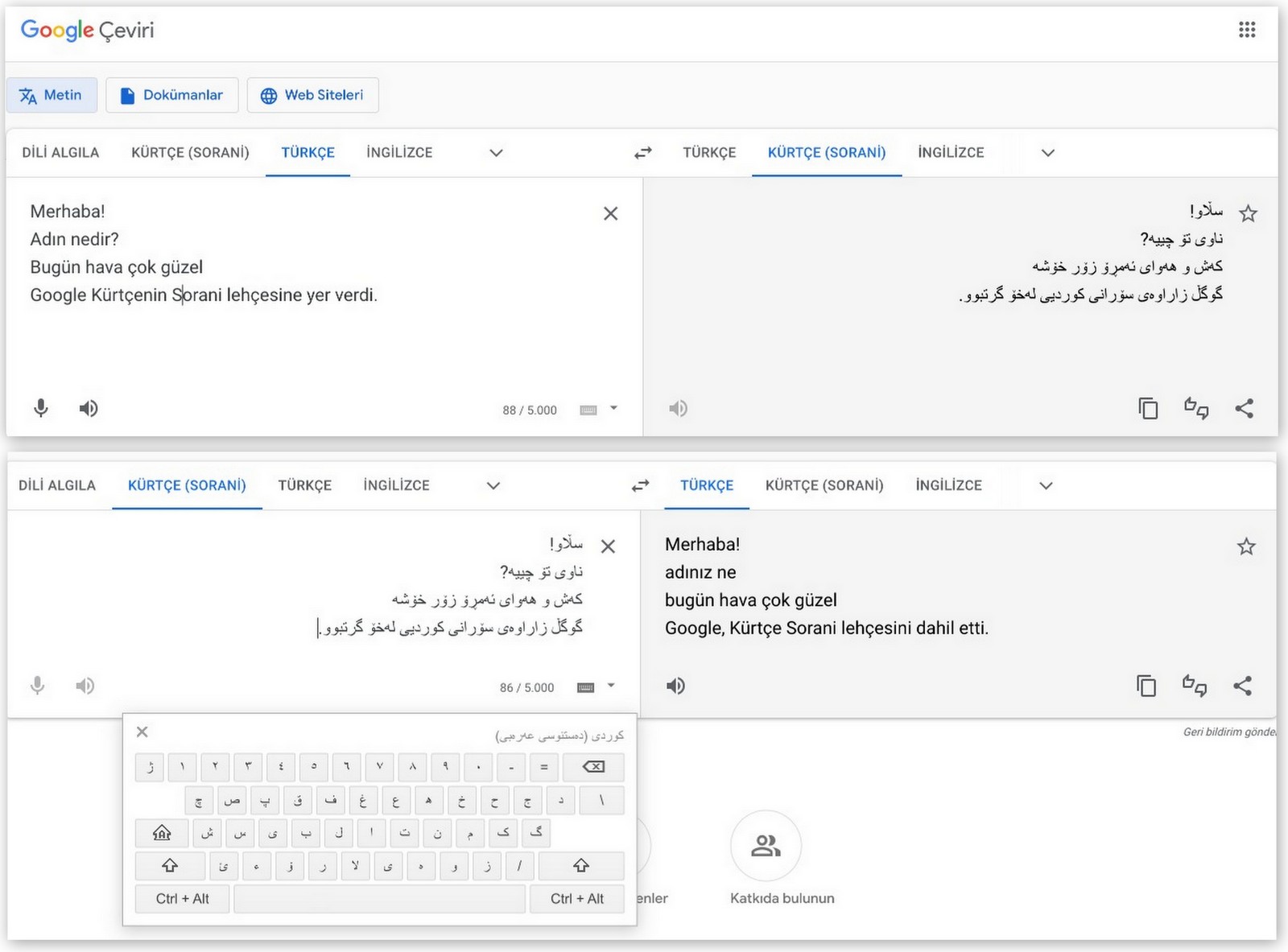Screen dimensions: 1288x952
Task: Click the translated line 'adınız ne'
Action: (700, 572)
